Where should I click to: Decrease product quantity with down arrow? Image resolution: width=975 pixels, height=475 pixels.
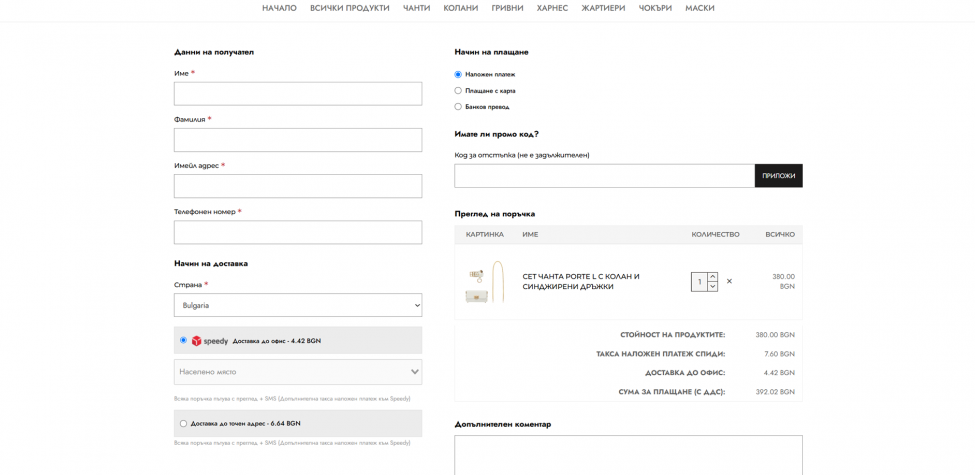[x=713, y=286]
